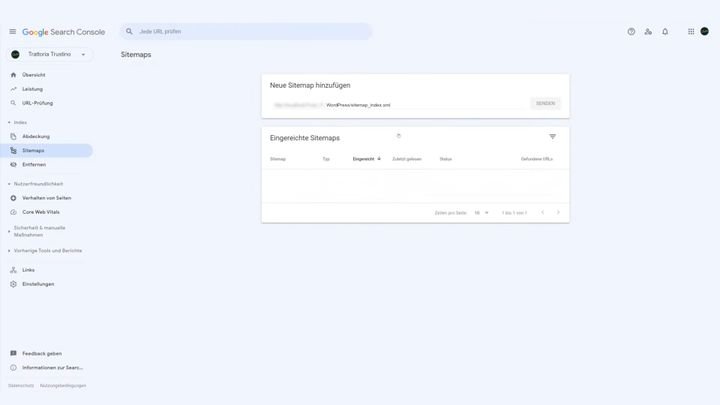
Task: Click the URL-Prüfung magnifier icon
Action: (13, 103)
